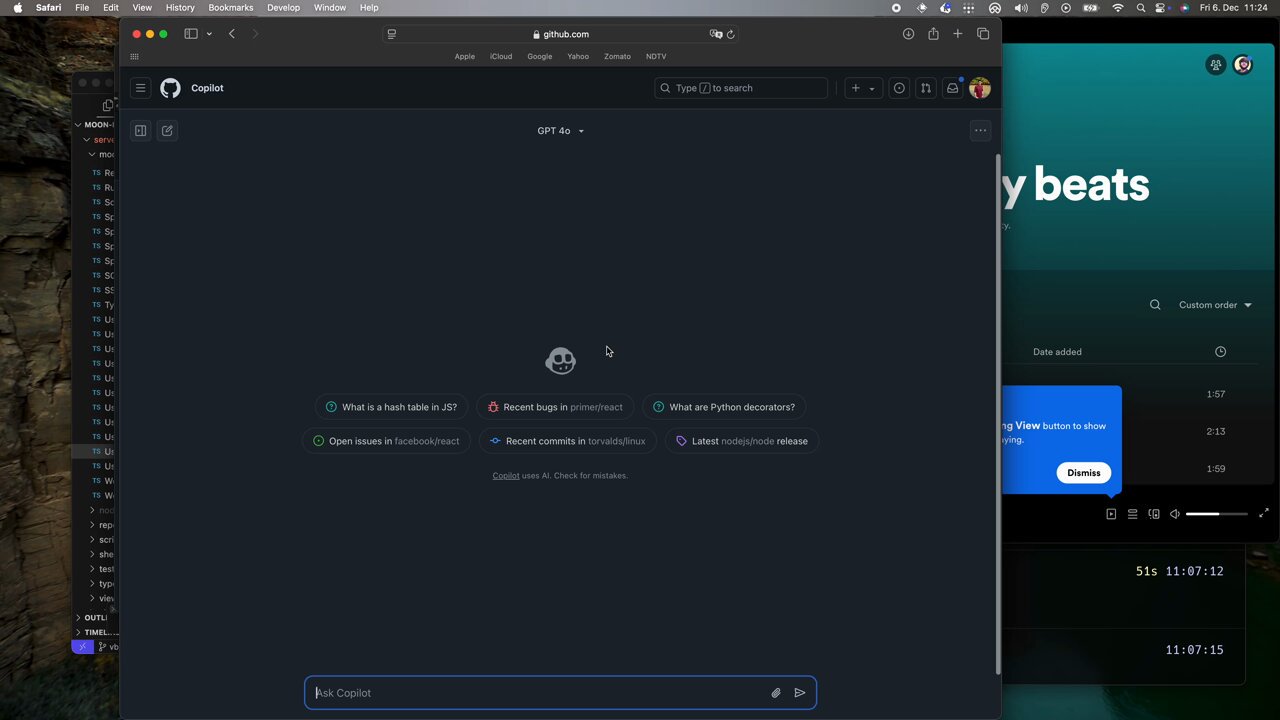
Task: Open the GitHub Issues circle icon
Action: 899,88
